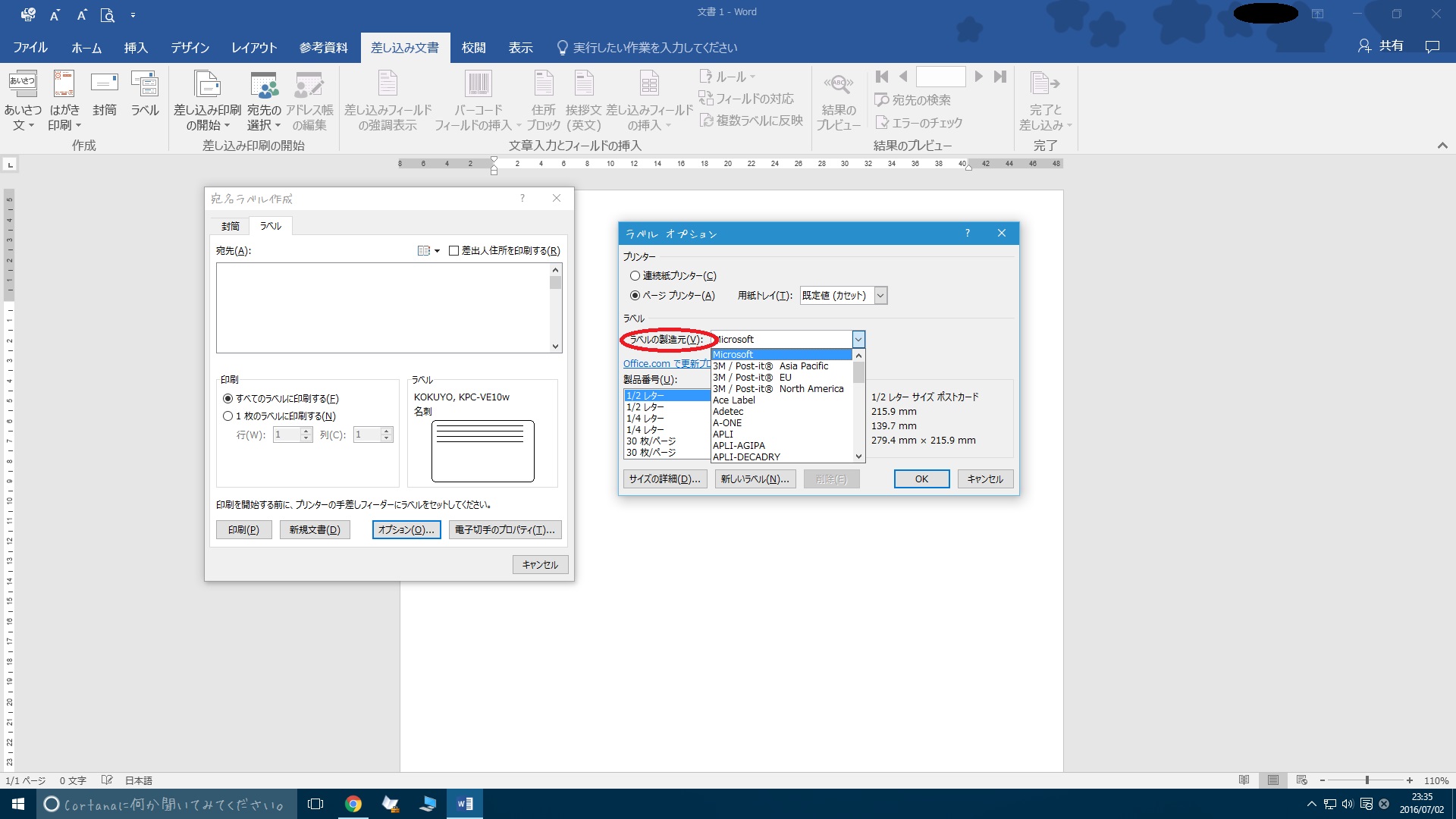This screenshot has height=819, width=1456.
Task: Toggle the ラベルの製造元 vendor dropdown arrow
Action: click(858, 340)
